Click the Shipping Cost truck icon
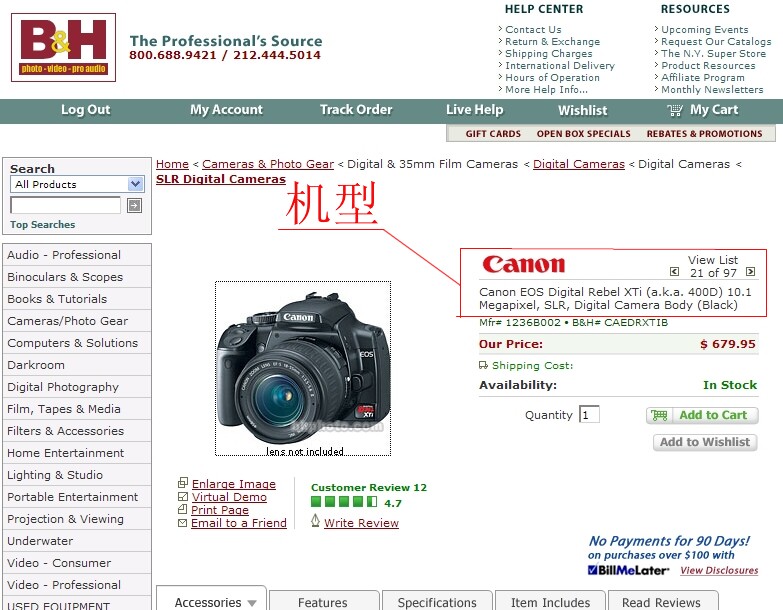This screenshot has height=610, width=783. (x=484, y=366)
